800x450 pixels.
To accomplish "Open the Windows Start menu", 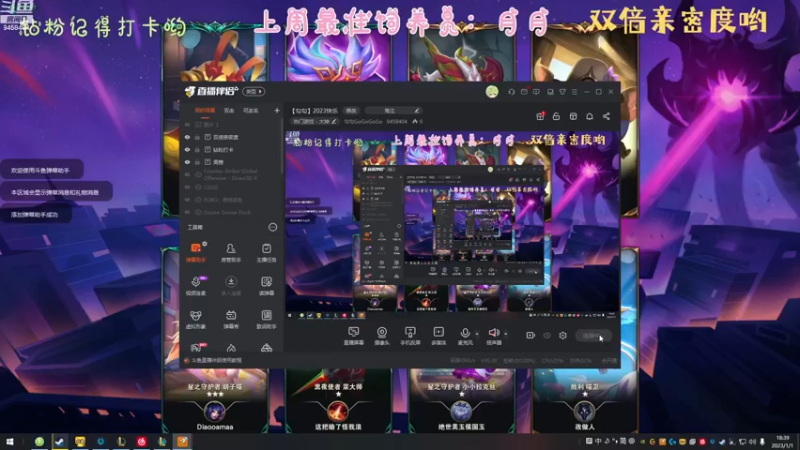I will (9, 442).
